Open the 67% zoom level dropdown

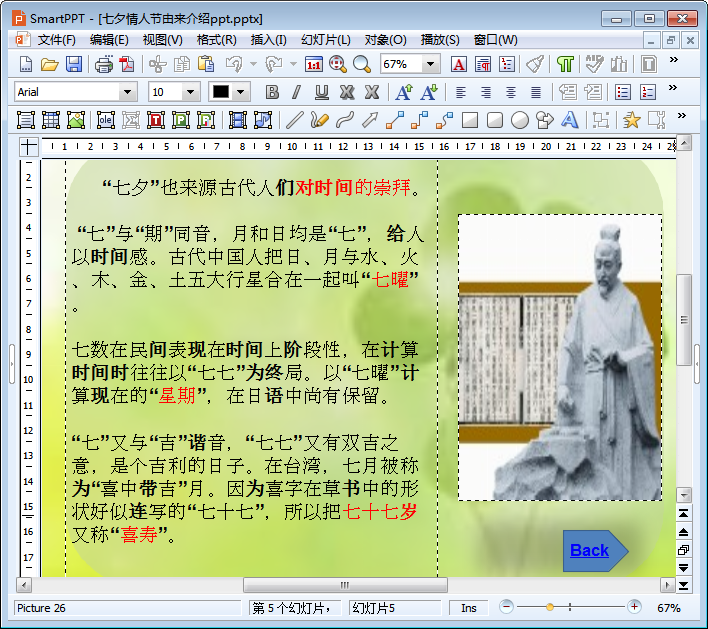pos(431,65)
